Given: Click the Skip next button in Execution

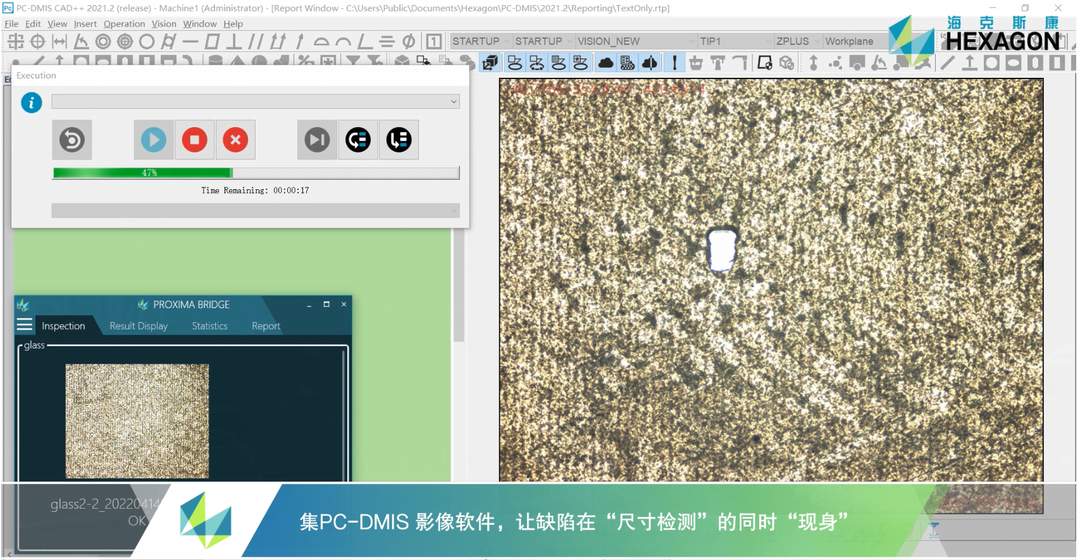Looking at the screenshot, I should click(317, 140).
